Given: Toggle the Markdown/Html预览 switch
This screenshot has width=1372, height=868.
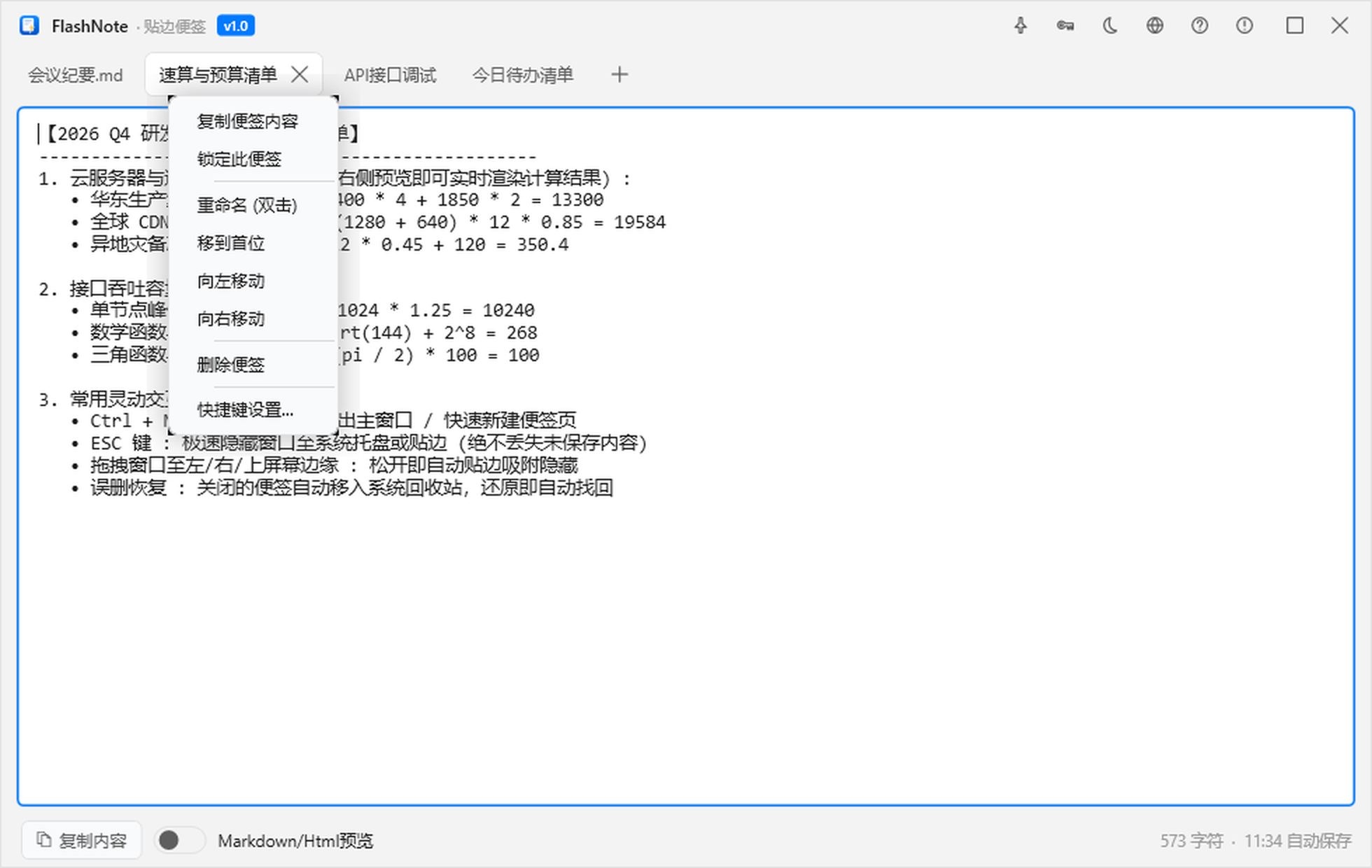Looking at the screenshot, I should 180,840.
